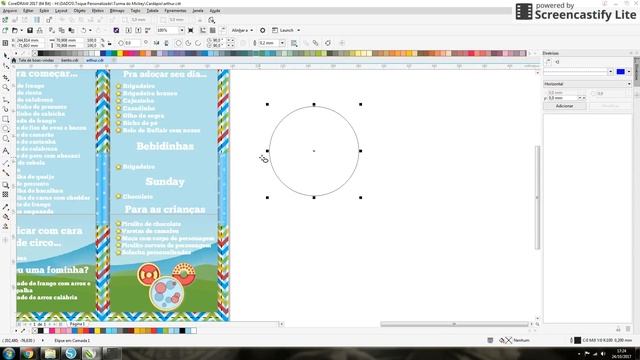640x360 pixels.
Task: Click the Open folder icon
Action: [x=15, y=30]
